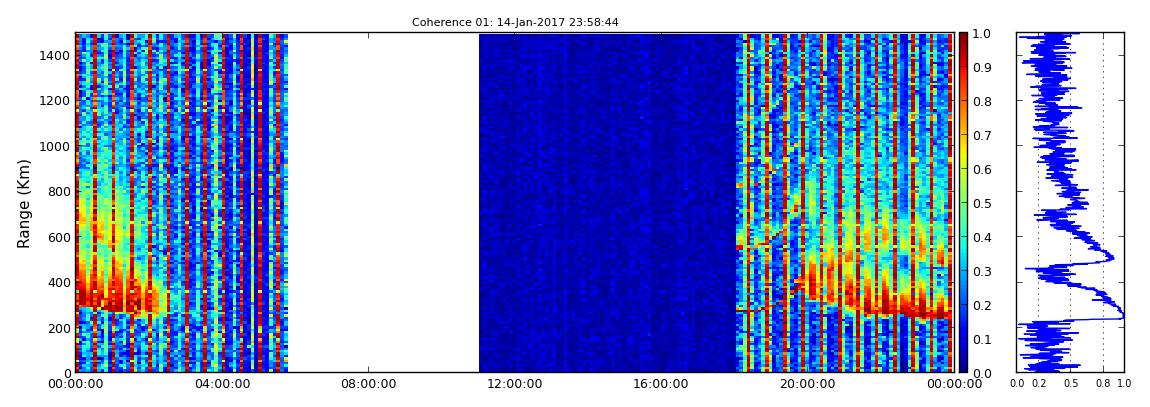The width and height of the screenshot is (1150, 407).
Task: Click the 04:00:00 time axis label
Action: [x=221, y=384]
